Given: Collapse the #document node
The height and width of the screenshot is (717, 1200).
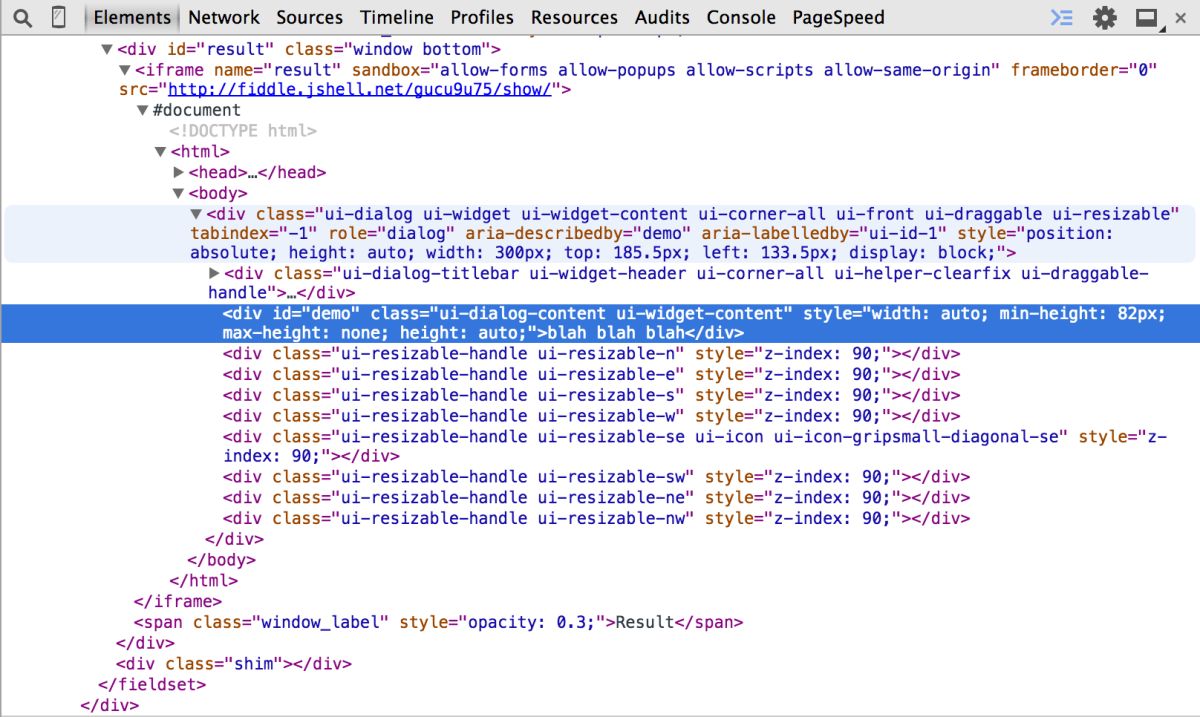Looking at the screenshot, I should 143,110.
